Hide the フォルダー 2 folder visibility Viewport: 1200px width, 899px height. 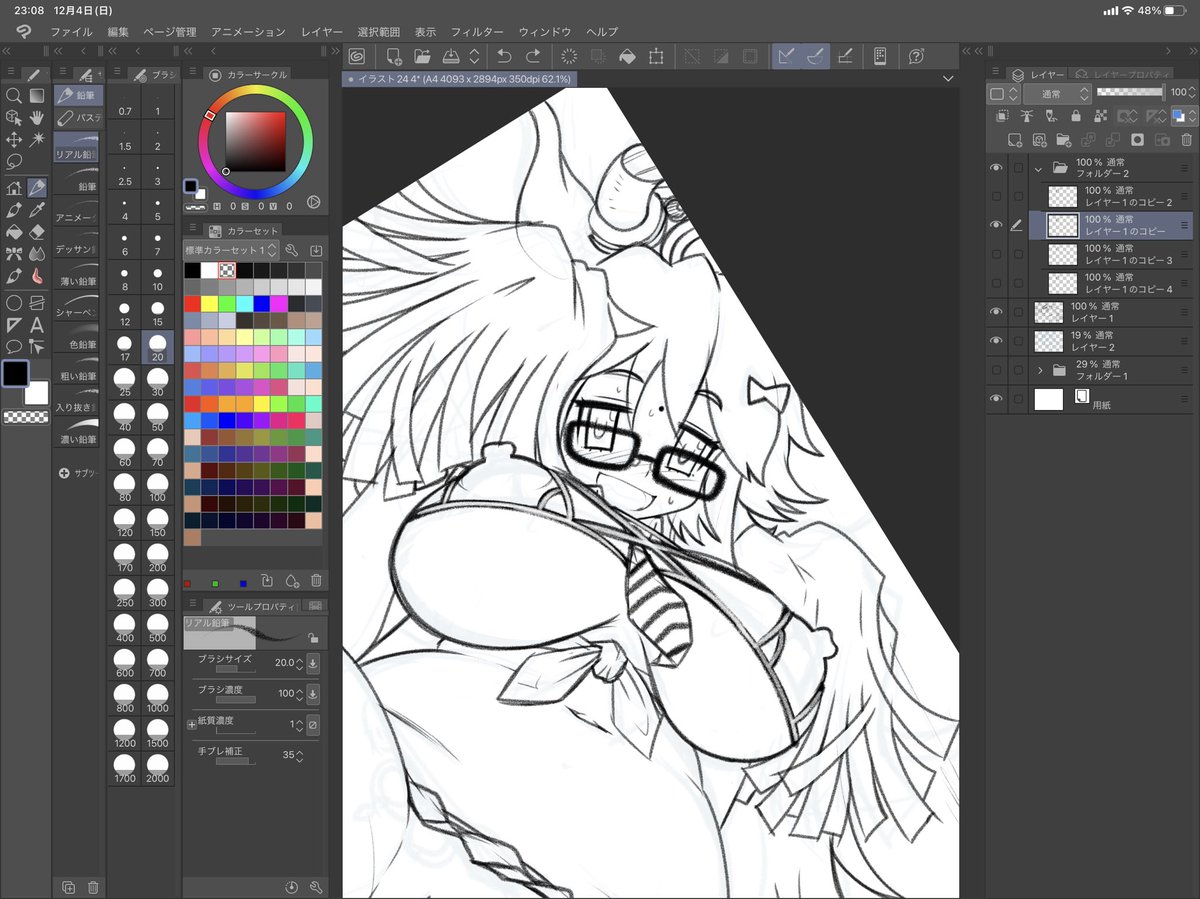coord(996,167)
